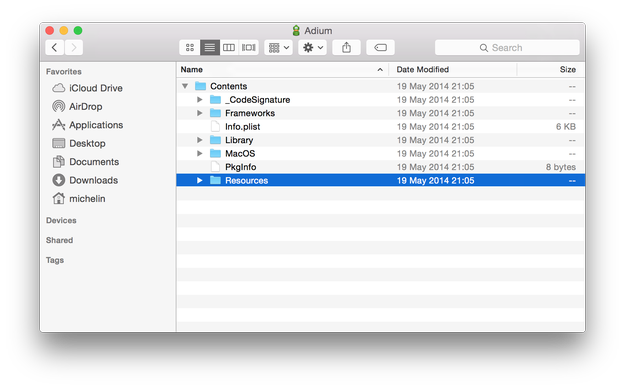Select the Resources folder icon

[215, 181]
